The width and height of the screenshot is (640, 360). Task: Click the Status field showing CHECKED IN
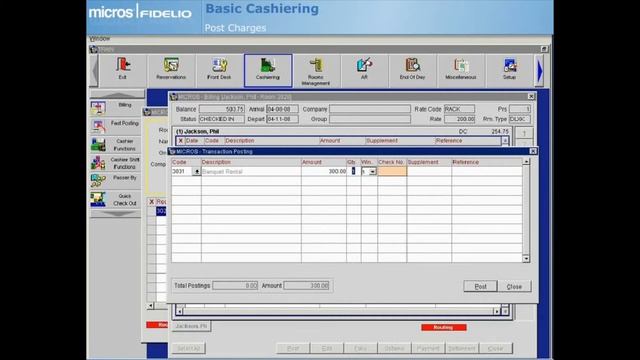coord(222,119)
